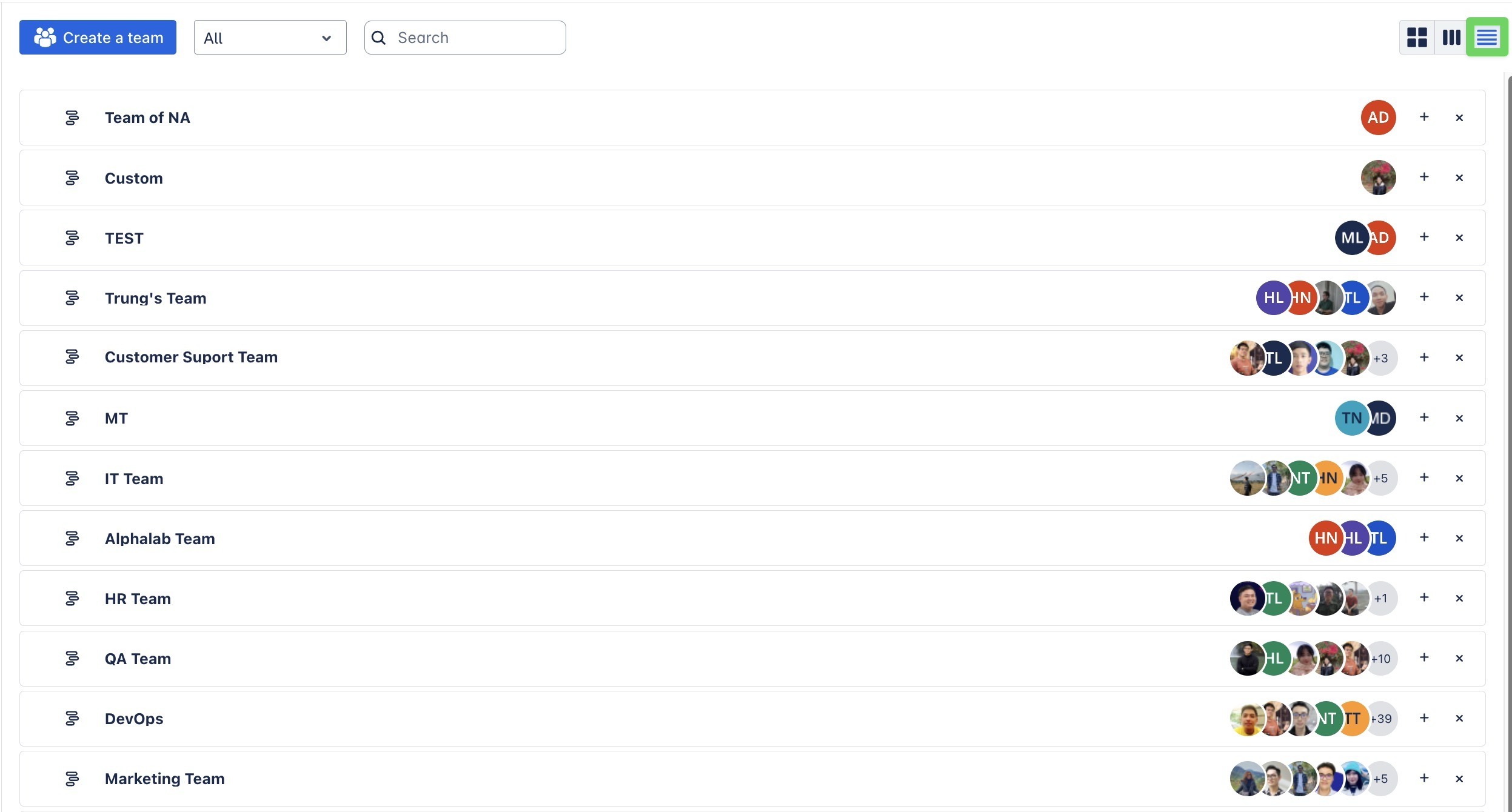
Task: Open the Trung's Team entry
Action: coord(155,298)
